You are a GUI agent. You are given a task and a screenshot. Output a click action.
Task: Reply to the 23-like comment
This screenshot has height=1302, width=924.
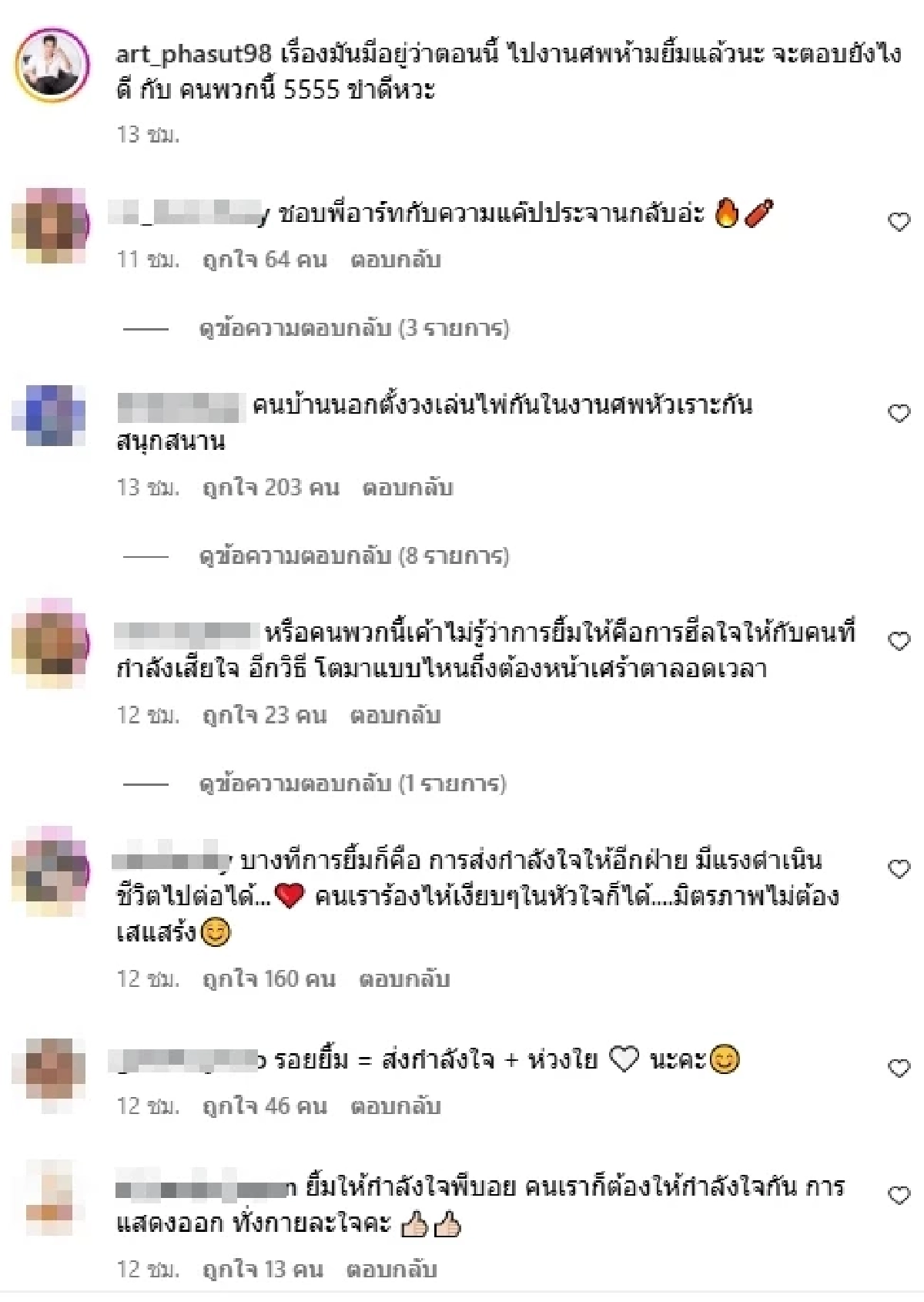point(395,716)
